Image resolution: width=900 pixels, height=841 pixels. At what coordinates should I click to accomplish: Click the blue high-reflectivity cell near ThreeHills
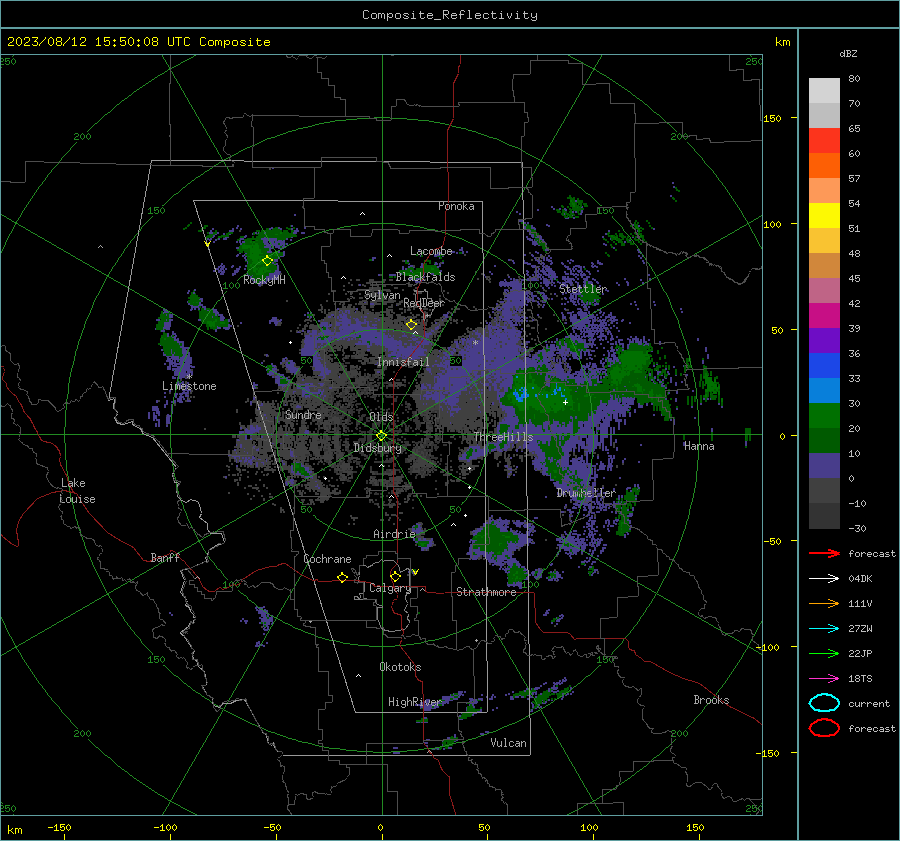[521, 394]
